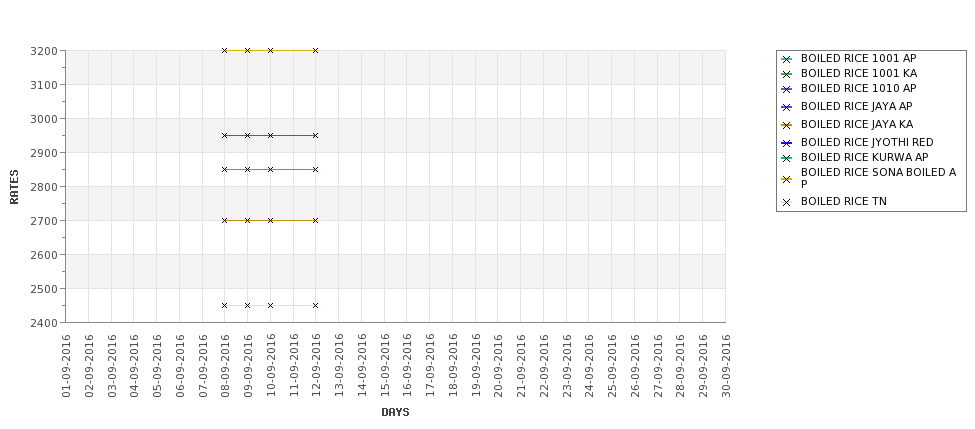Click the 12-09-2016 x-axis date label
This screenshot has height=429, width=975.
pyautogui.click(x=316, y=366)
